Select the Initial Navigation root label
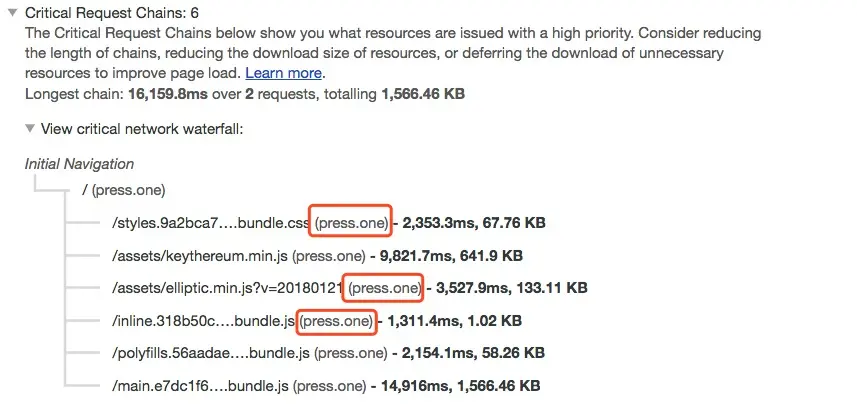This screenshot has height=405, width=857. coord(79,163)
